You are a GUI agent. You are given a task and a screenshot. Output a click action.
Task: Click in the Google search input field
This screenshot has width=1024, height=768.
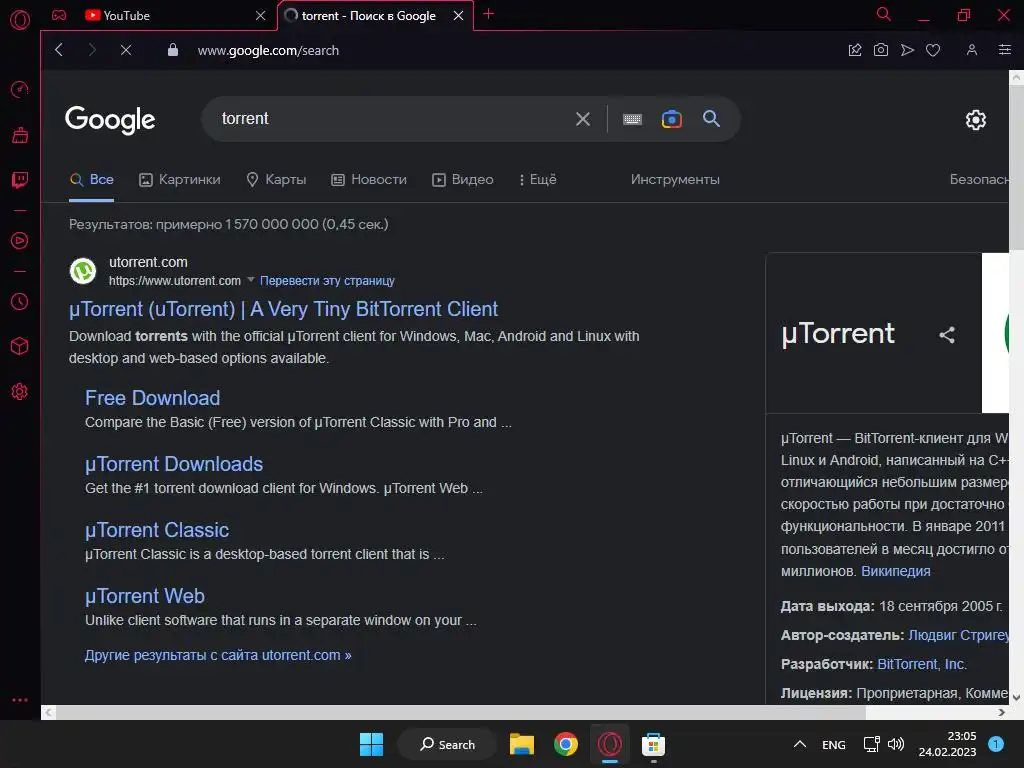coord(392,119)
